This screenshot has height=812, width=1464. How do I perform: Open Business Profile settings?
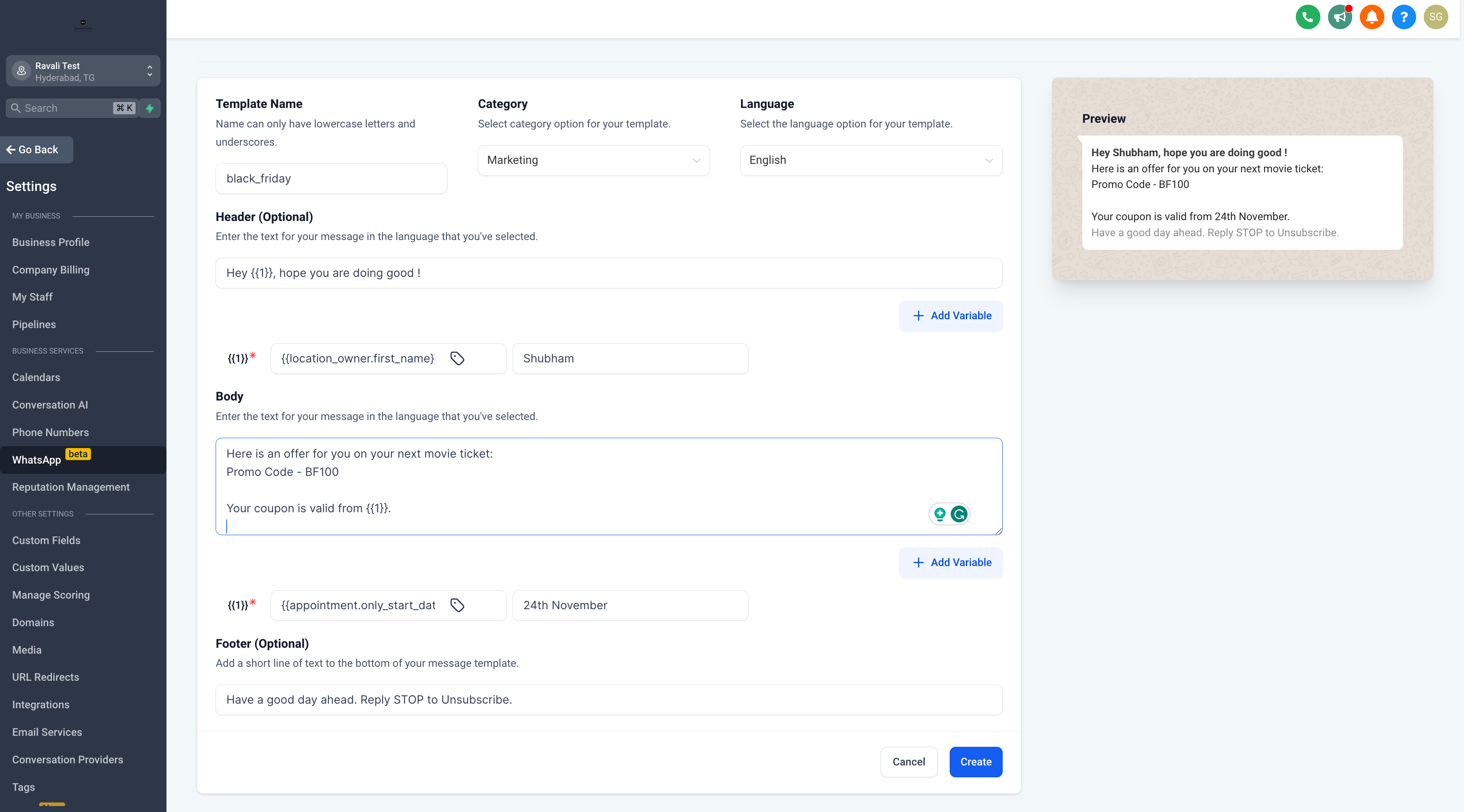(50, 242)
